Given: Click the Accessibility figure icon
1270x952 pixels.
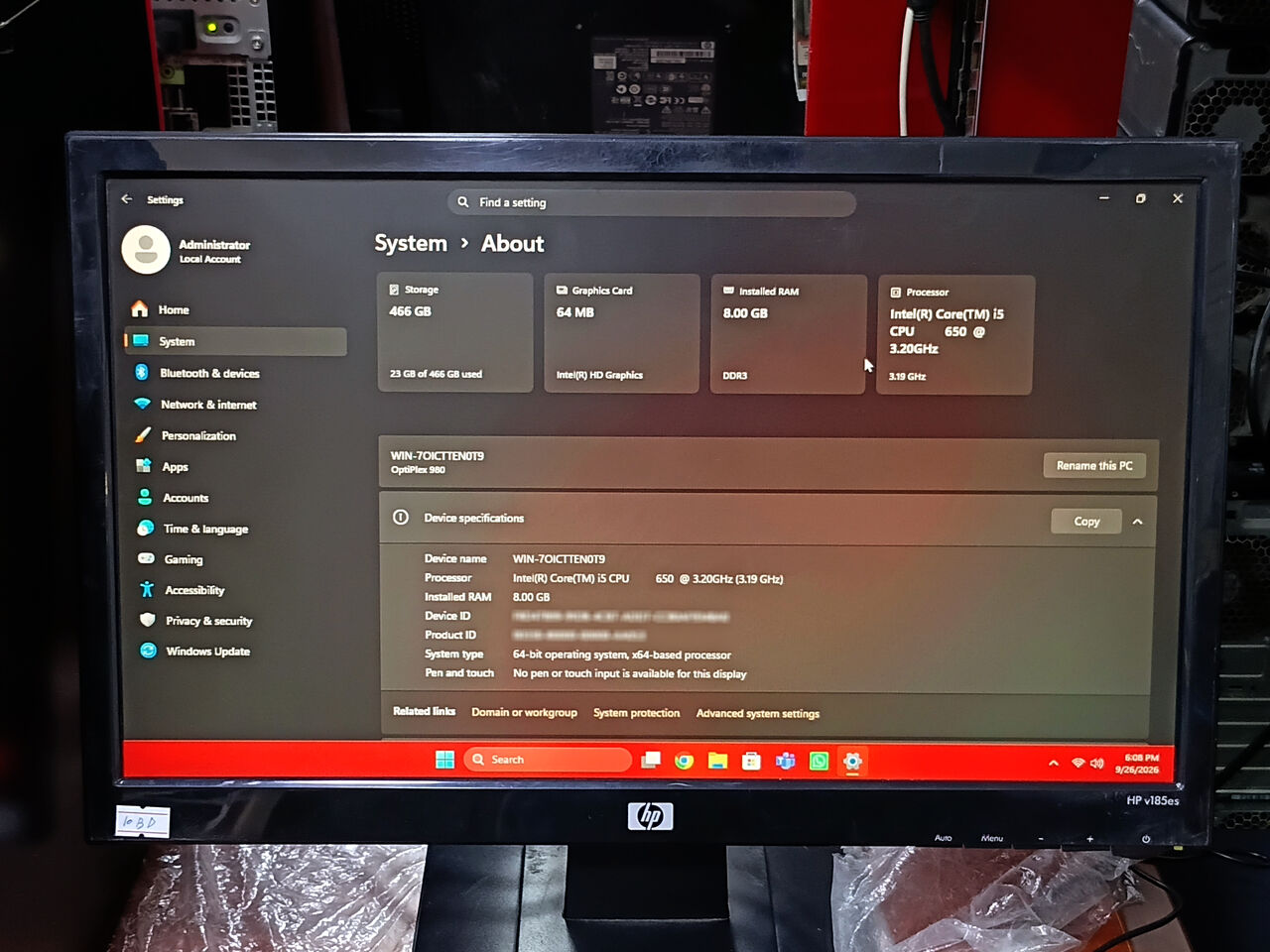Looking at the screenshot, I should click(147, 589).
